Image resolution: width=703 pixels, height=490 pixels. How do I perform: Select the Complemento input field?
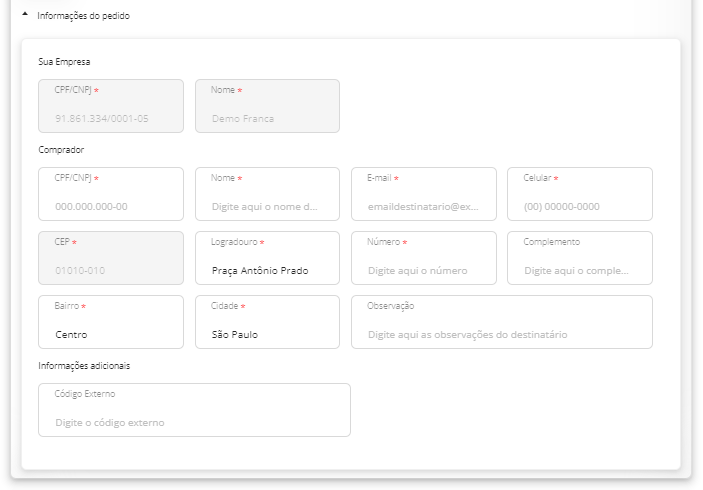click(x=580, y=258)
